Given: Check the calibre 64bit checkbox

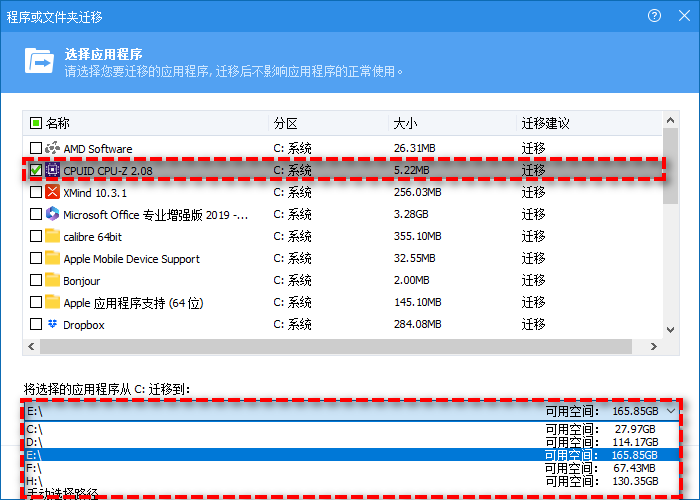Looking at the screenshot, I should (x=36, y=236).
